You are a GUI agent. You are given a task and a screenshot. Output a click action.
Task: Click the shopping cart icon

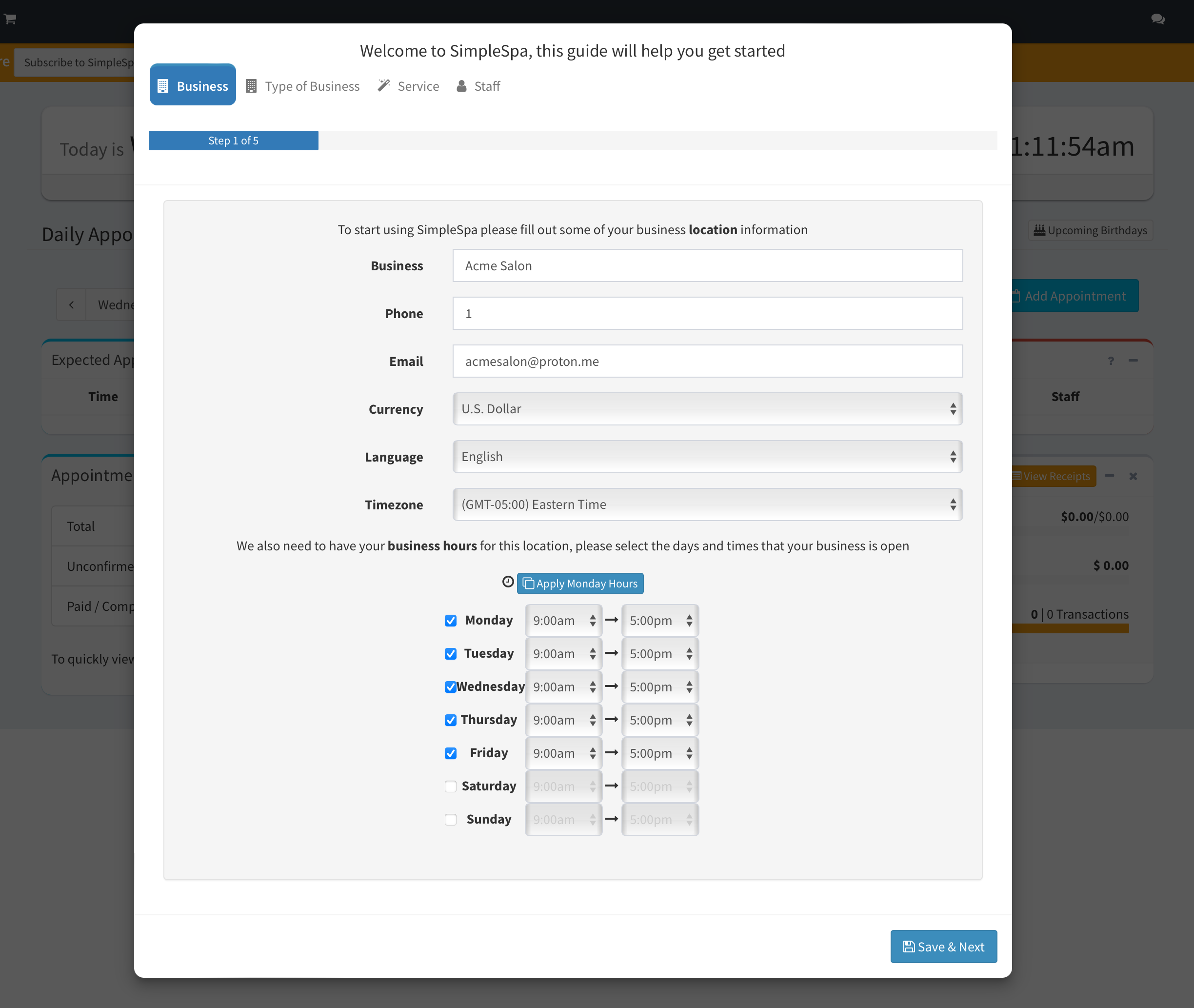pyautogui.click(x=10, y=19)
